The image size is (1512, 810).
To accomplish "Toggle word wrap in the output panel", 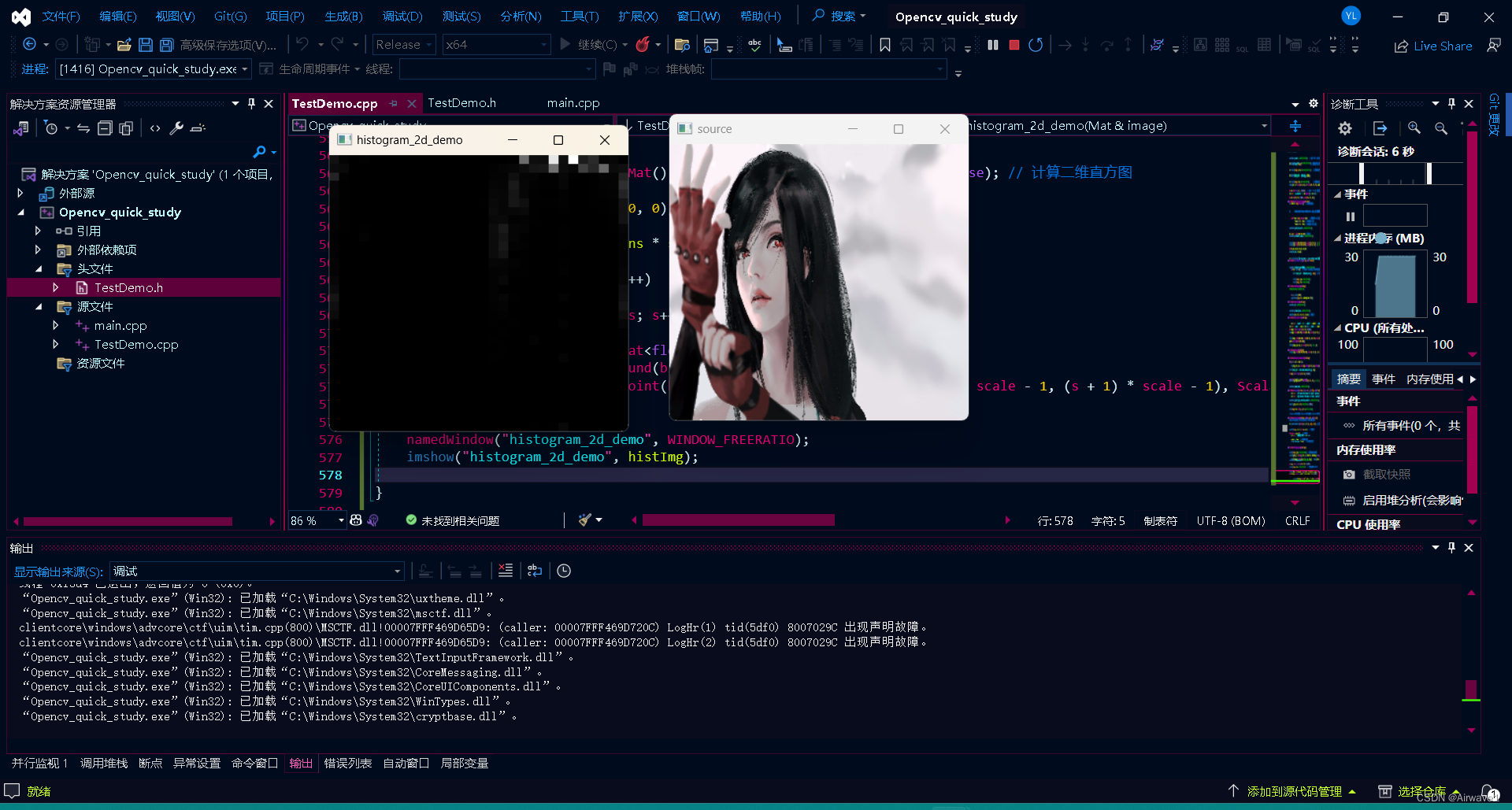I will pos(535,571).
